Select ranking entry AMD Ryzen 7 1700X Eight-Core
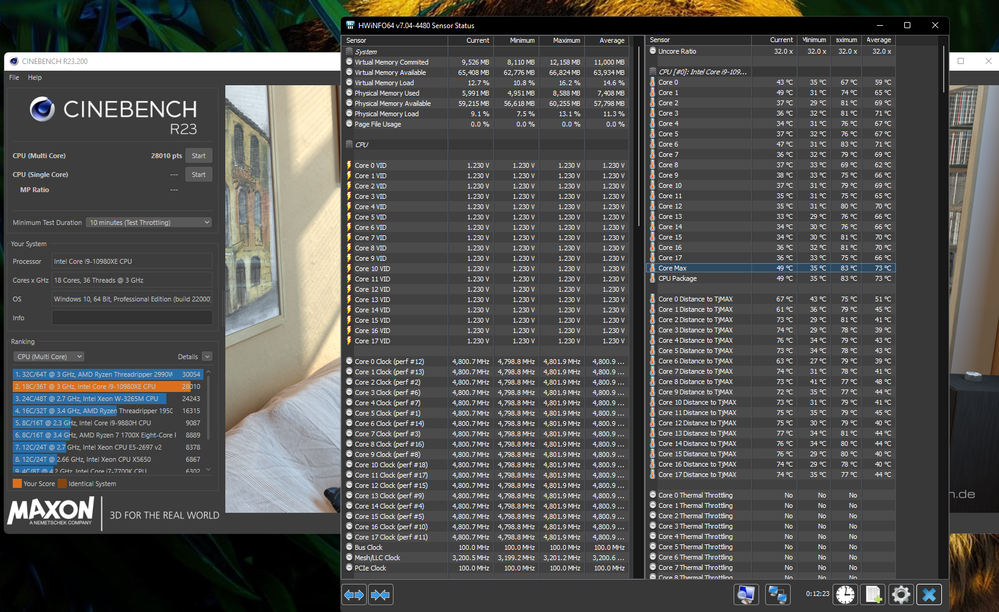This screenshot has height=612, width=999. pos(108,434)
